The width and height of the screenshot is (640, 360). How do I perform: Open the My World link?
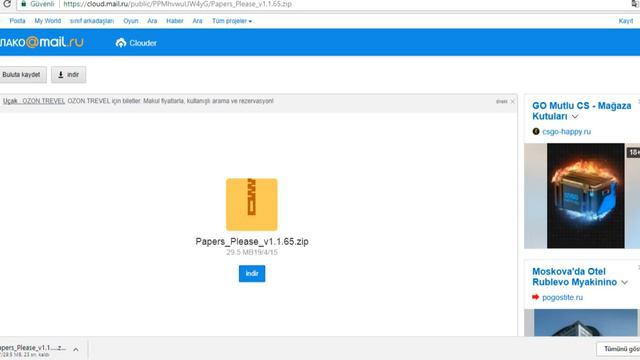[48, 21]
